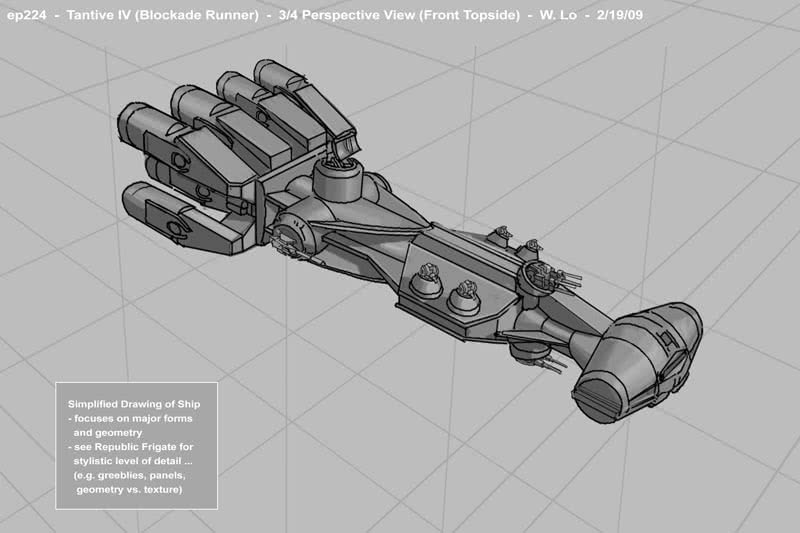Click the title text 'Tantive IV (Blockade Runner)'

pos(162,15)
